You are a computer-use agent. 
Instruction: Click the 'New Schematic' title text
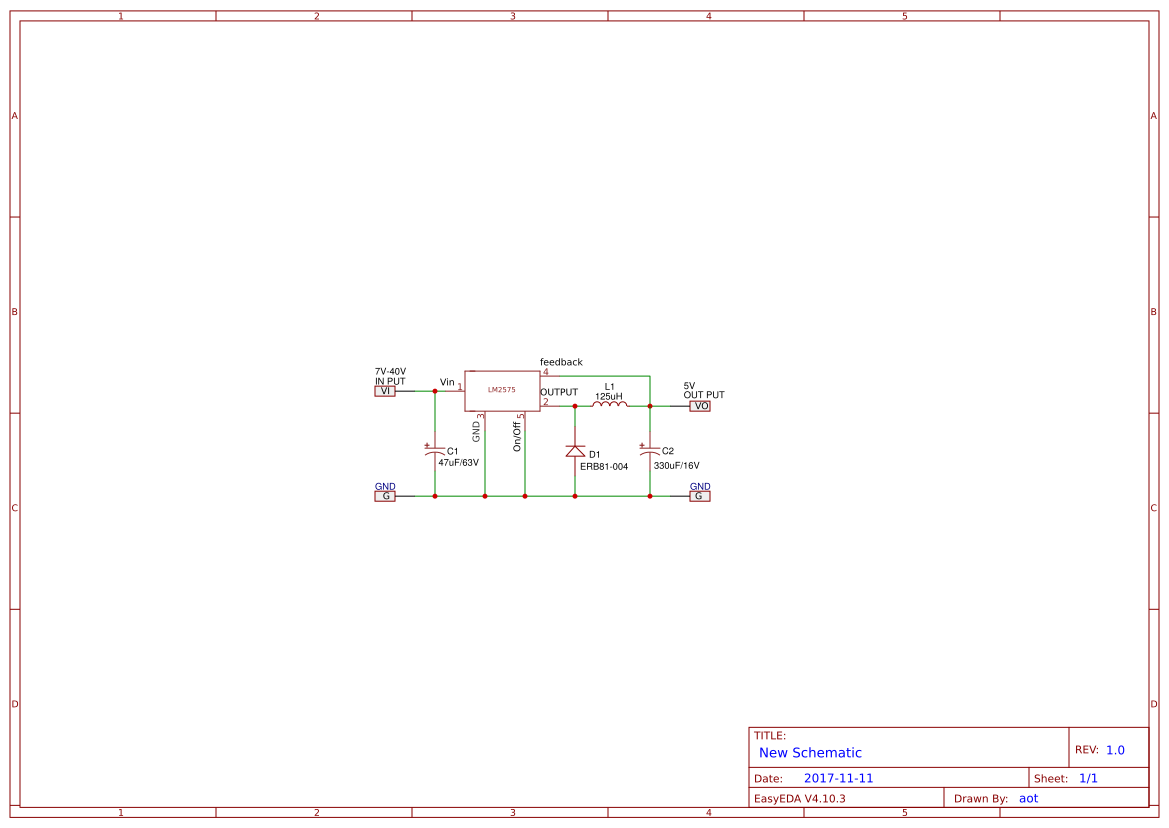coord(810,753)
